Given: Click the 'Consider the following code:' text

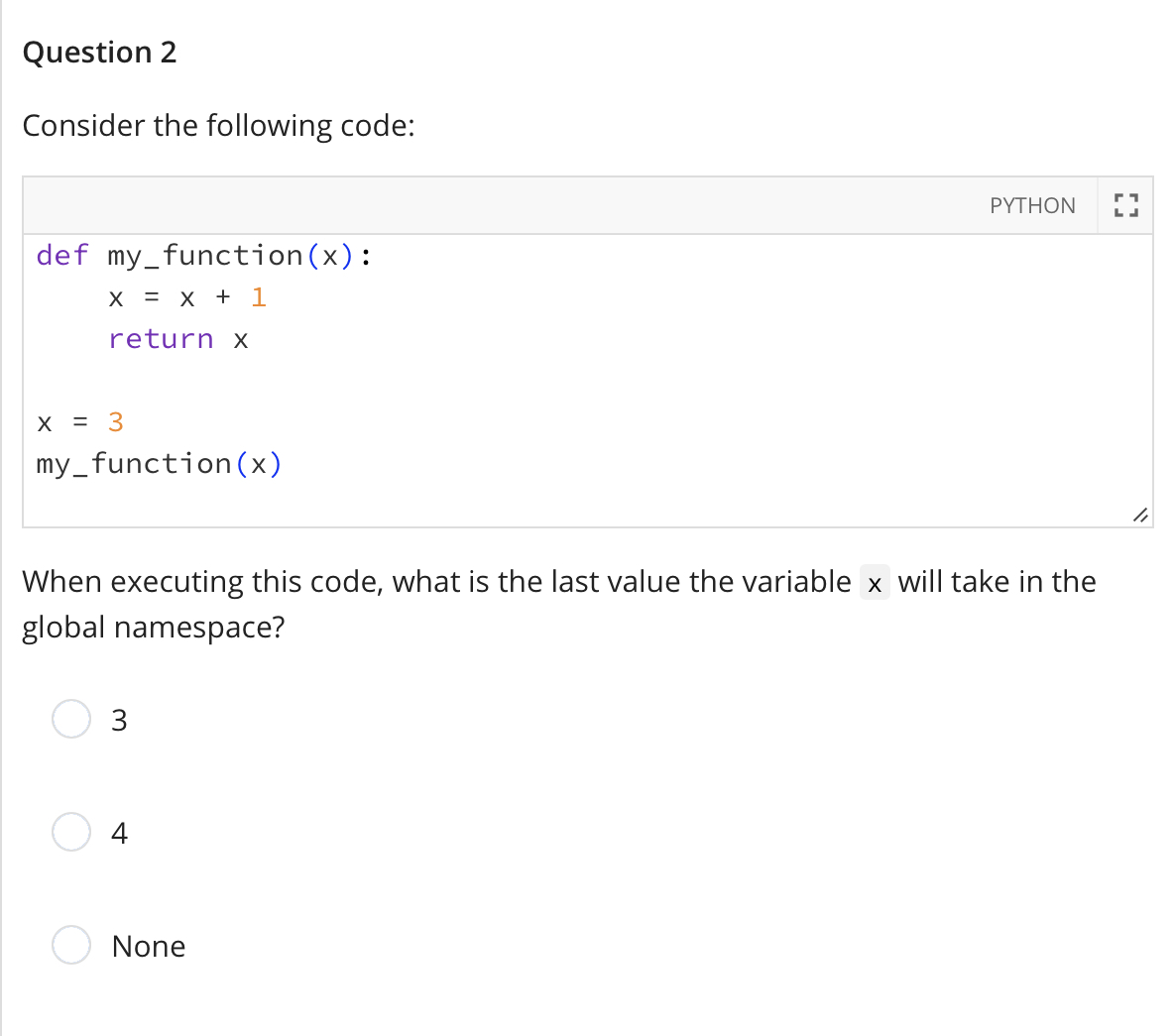Looking at the screenshot, I should pos(218,126).
